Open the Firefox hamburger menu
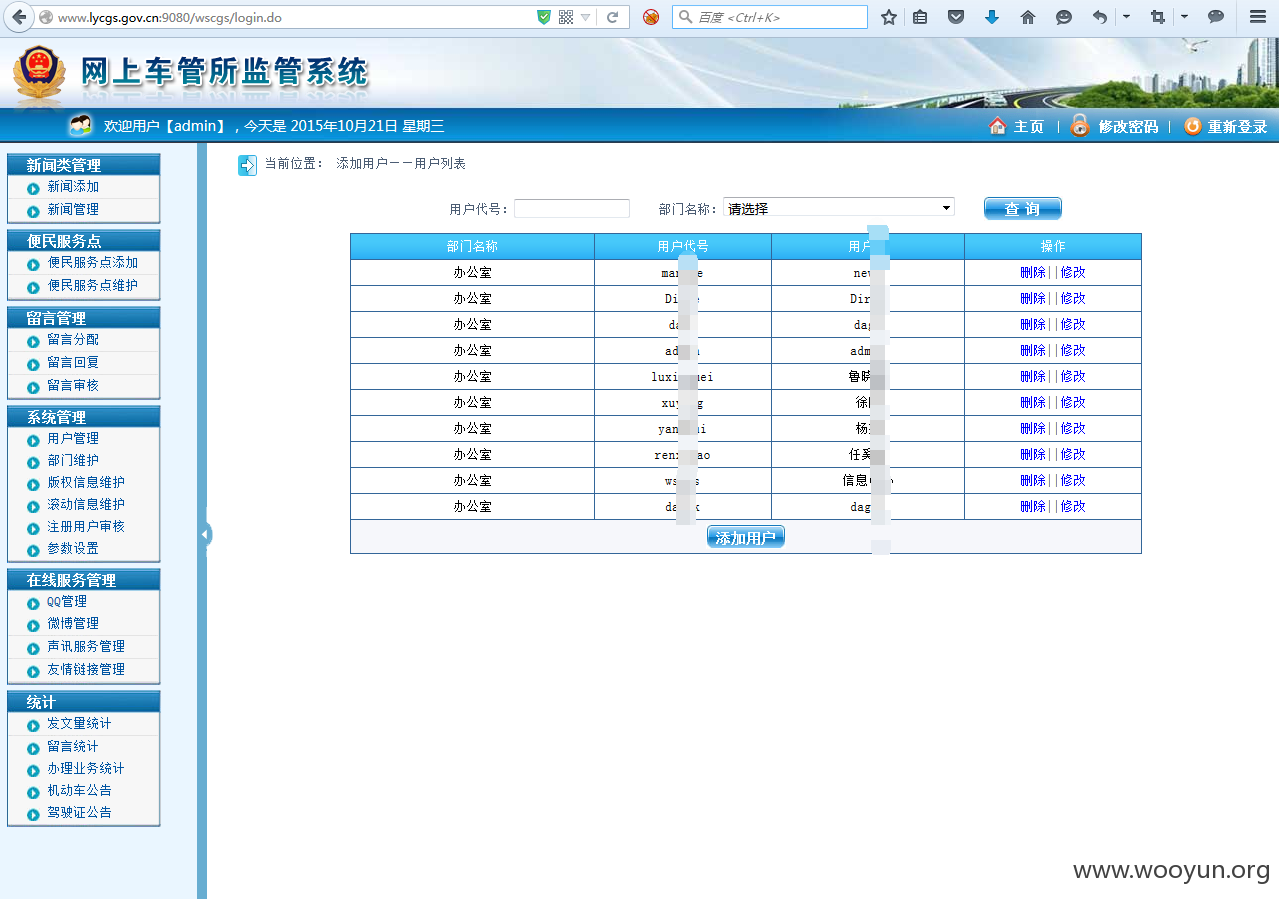 click(1258, 17)
